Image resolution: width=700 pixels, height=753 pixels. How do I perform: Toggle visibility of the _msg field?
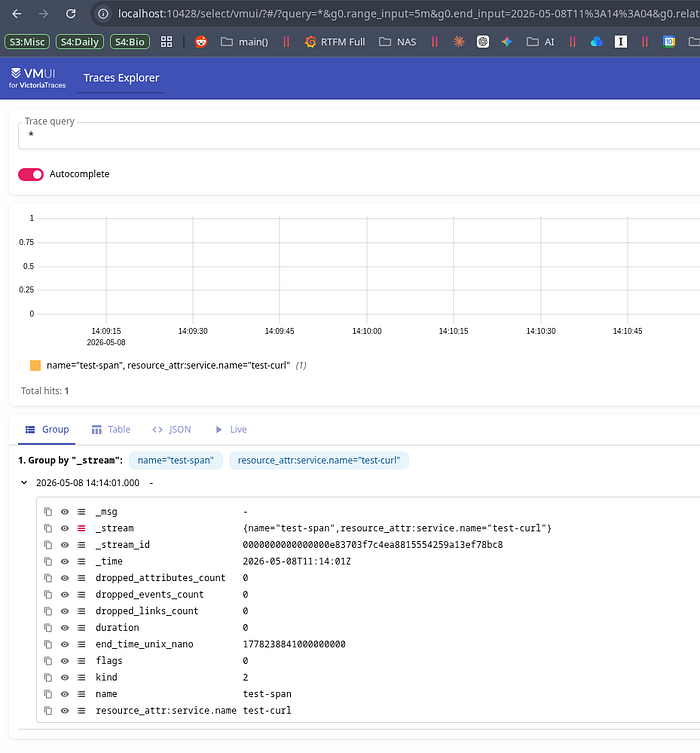(65, 512)
